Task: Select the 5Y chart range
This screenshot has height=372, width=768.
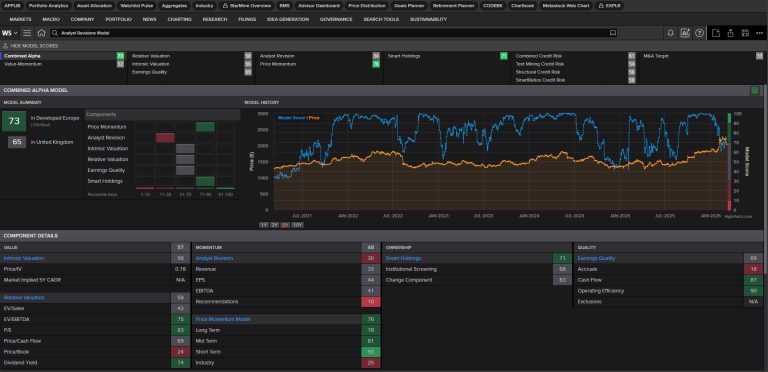Action: (285, 225)
